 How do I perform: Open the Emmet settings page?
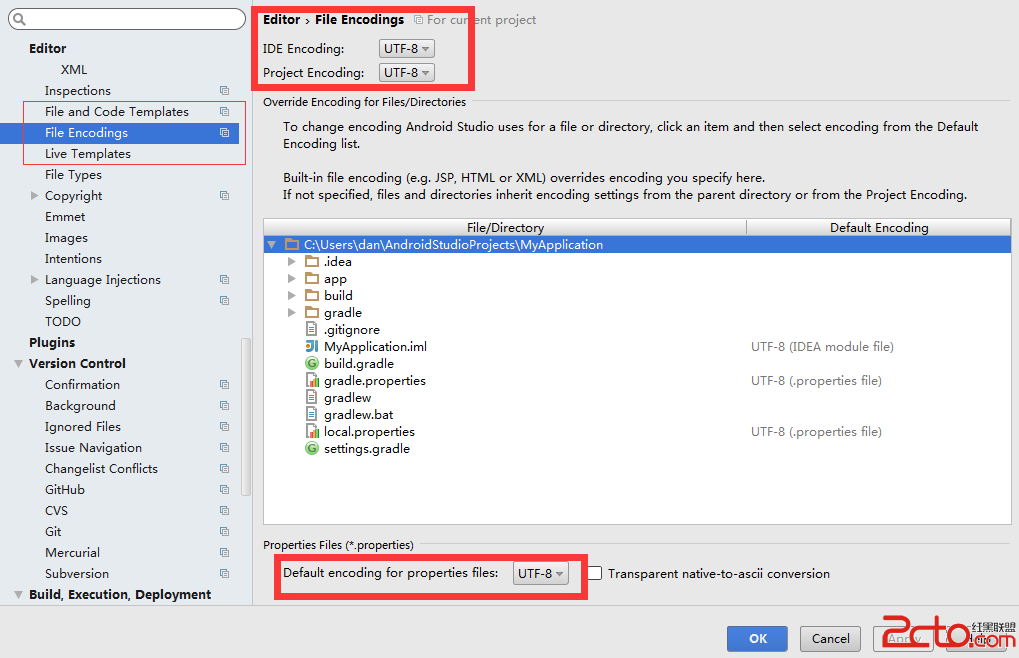pyautogui.click(x=65, y=217)
